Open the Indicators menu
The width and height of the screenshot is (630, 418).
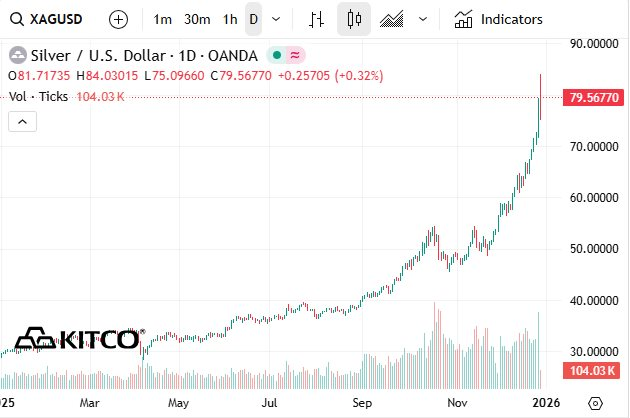coord(498,19)
